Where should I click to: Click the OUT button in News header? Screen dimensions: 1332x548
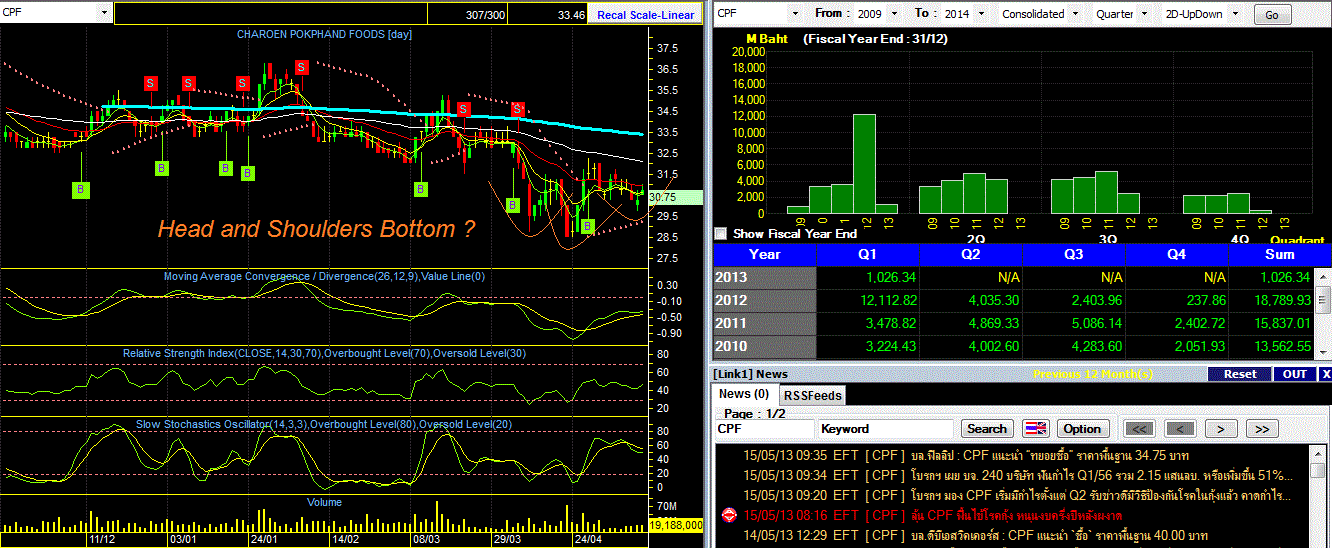1294,374
